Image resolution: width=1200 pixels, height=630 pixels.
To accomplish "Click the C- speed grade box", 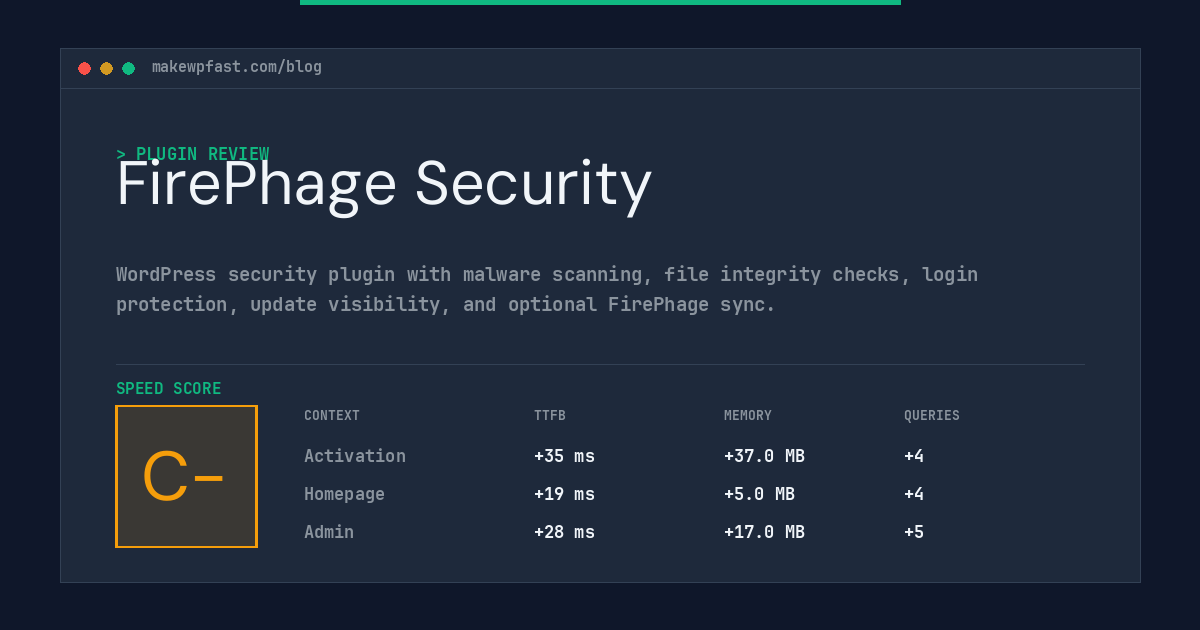I will pos(186,476).
